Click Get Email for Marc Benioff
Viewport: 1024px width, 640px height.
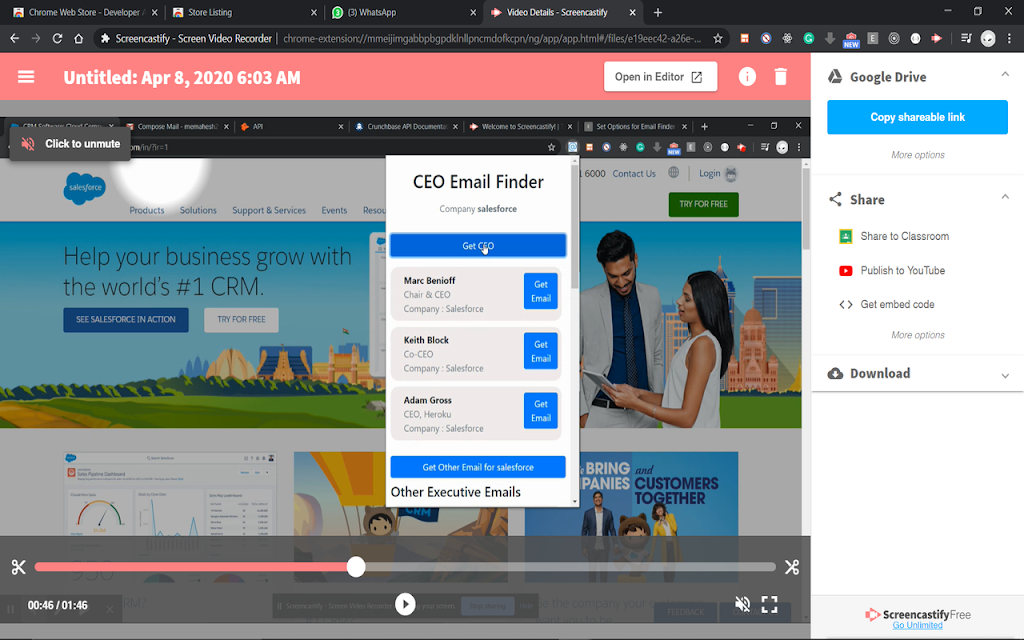point(541,291)
